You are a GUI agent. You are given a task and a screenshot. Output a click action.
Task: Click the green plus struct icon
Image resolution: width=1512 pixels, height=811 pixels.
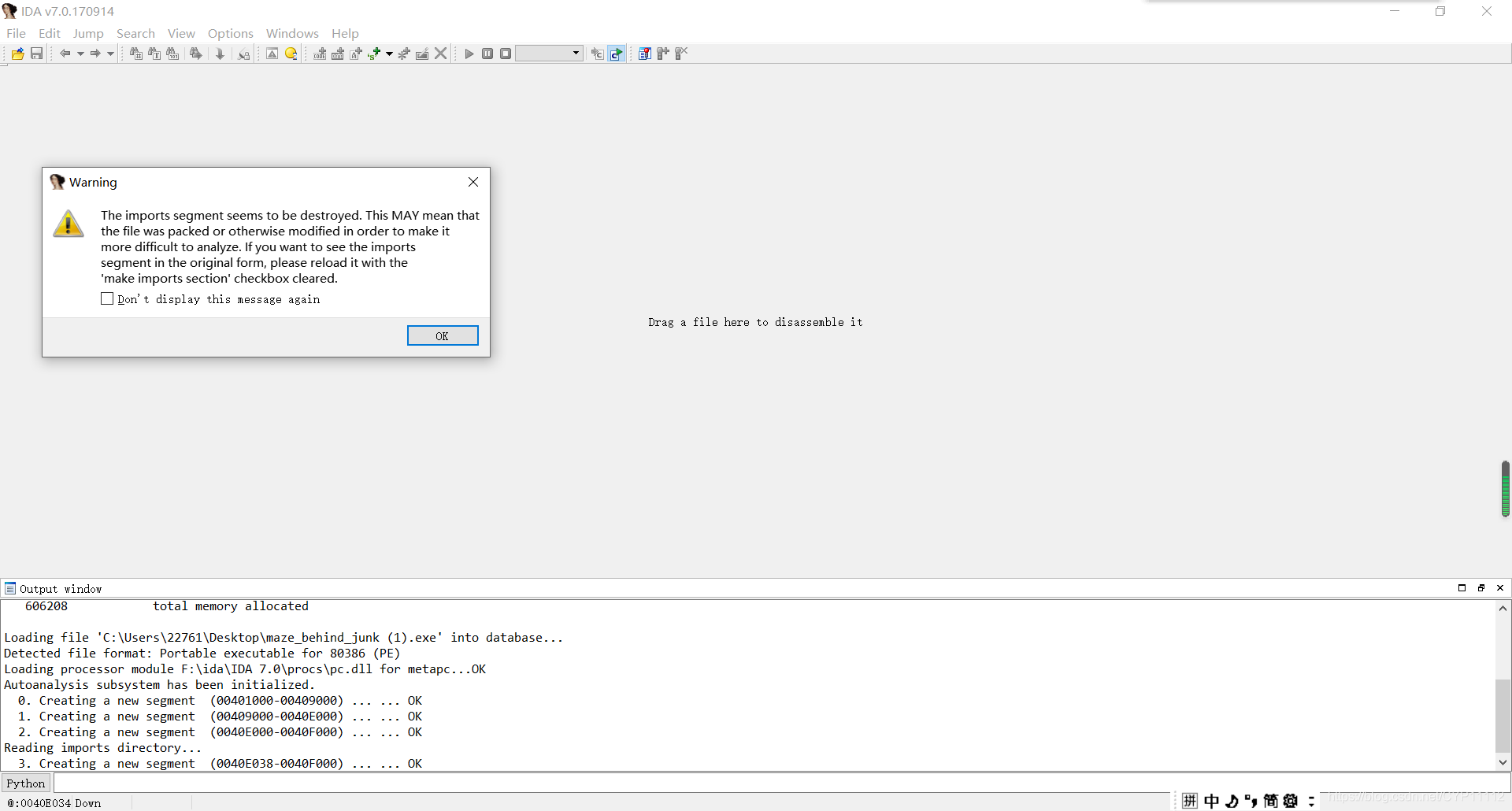point(374,54)
